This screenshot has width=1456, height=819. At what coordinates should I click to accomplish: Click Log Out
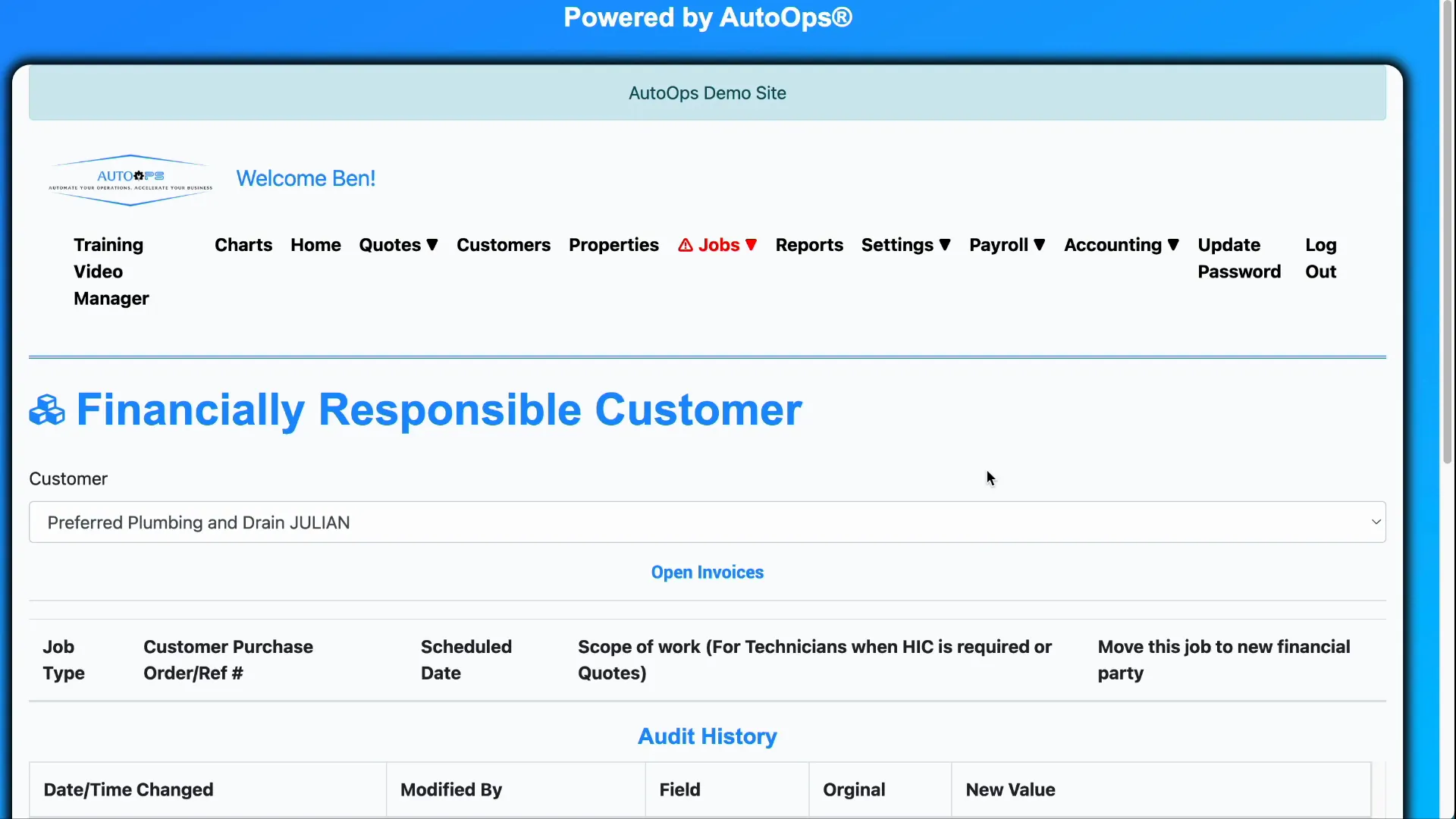tap(1320, 258)
